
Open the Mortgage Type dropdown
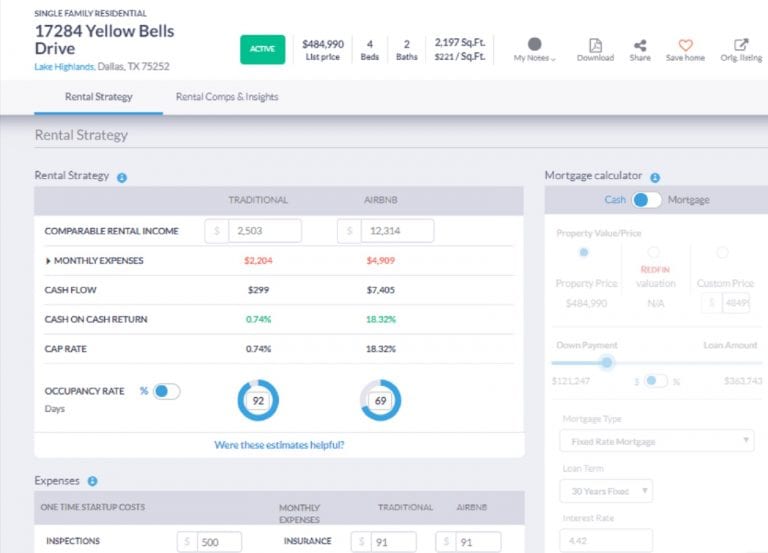[x=656, y=441]
